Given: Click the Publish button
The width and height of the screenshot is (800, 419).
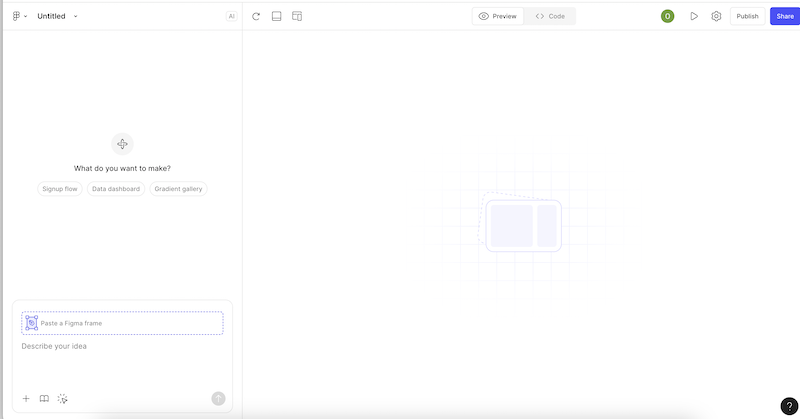Looking at the screenshot, I should [x=747, y=16].
